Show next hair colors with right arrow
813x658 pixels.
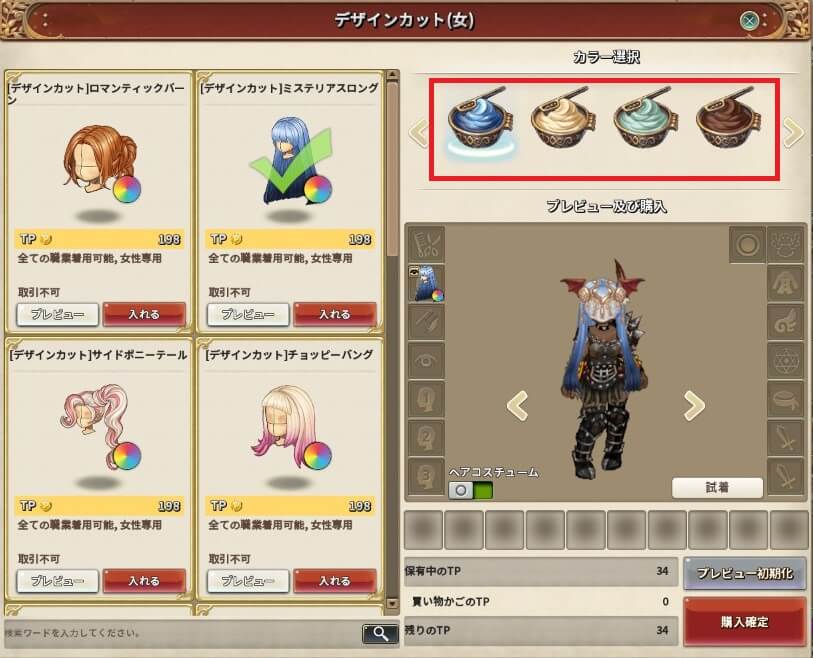pyautogui.click(x=793, y=132)
